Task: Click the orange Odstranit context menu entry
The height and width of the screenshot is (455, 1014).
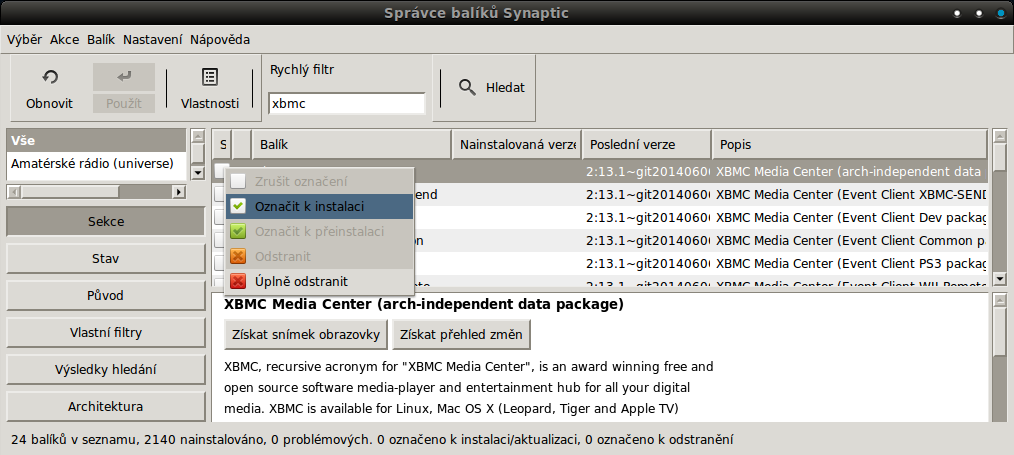Action: coord(319,257)
